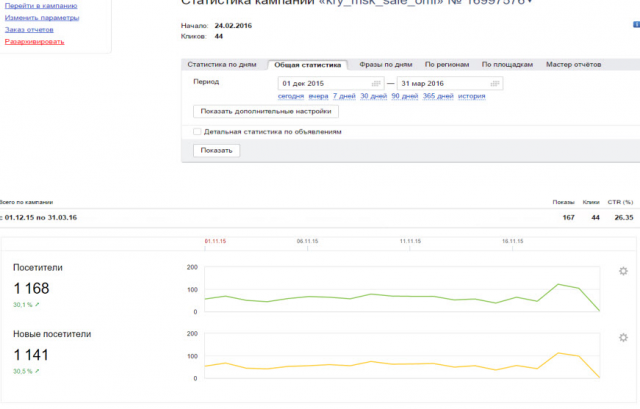Screen dimensions: 640x409
Task: Open the start date calendar icon
Action: [375, 82]
